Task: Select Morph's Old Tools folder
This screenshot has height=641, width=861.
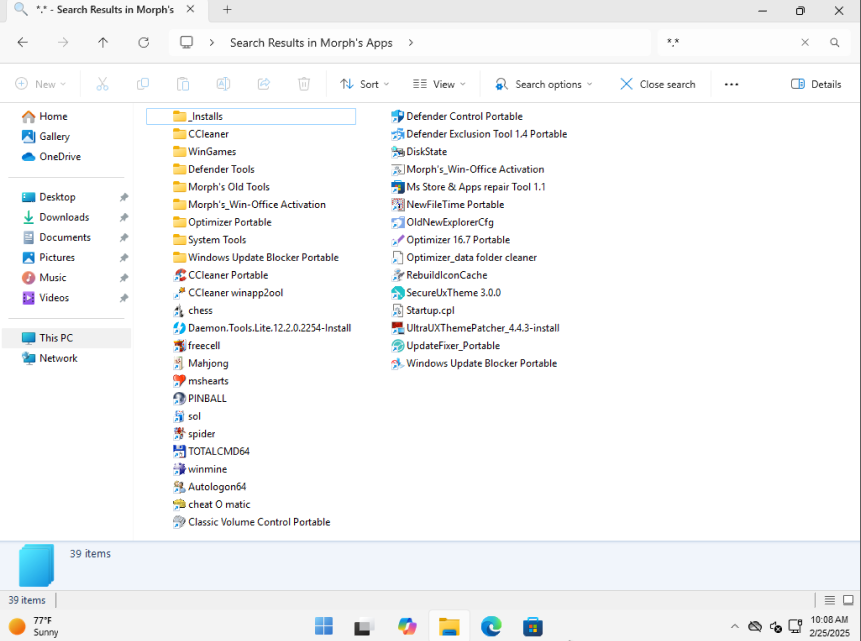Action: click(221, 187)
